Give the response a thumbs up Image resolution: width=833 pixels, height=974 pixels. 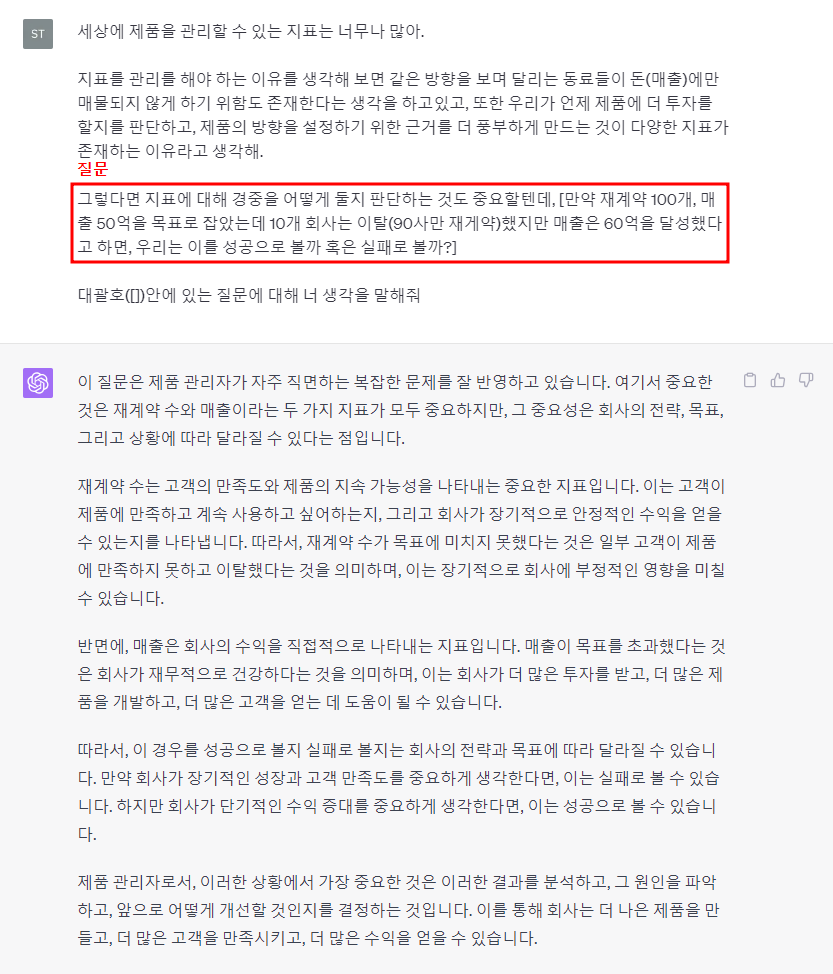pyautogui.click(x=778, y=380)
